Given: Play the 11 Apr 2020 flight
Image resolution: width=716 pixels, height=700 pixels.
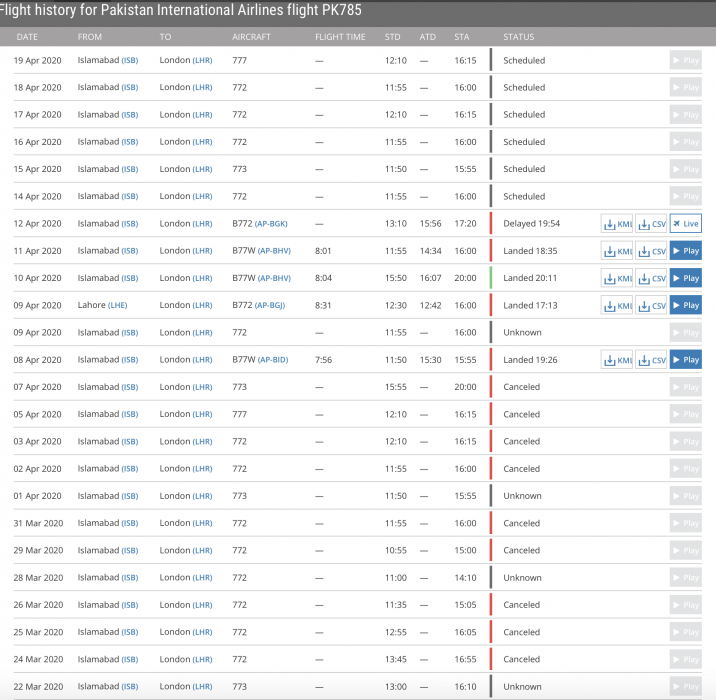Looking at the screenshot, I should click(x=685, y=251).
